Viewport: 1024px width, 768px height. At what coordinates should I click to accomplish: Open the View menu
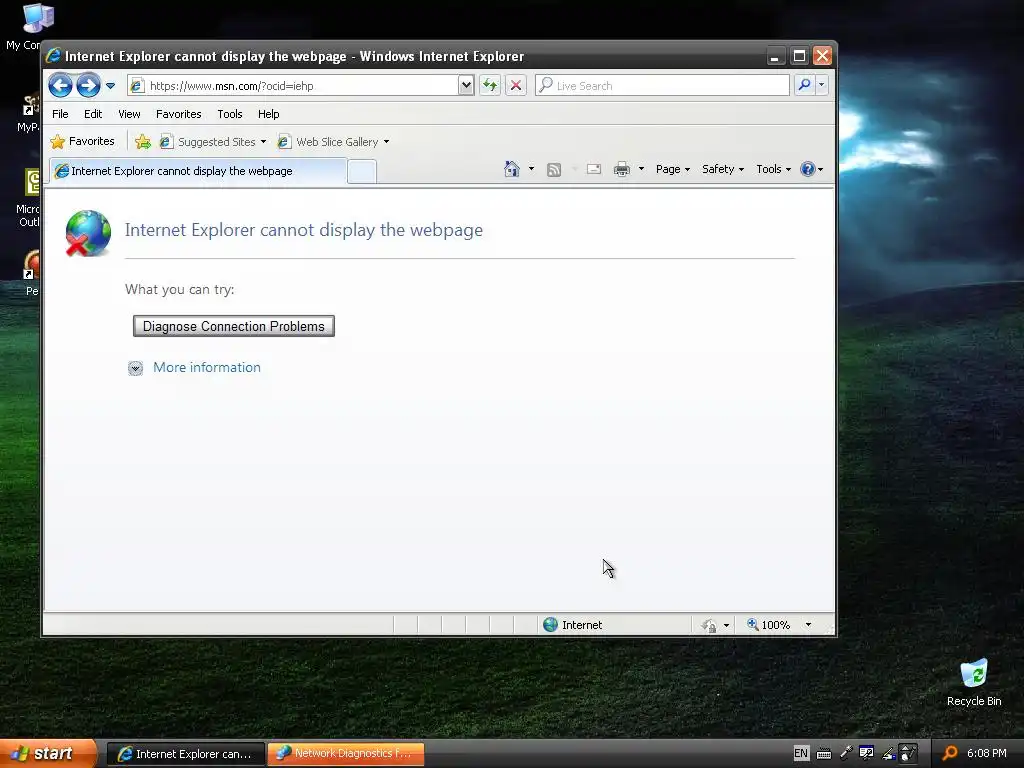point(129,114)
